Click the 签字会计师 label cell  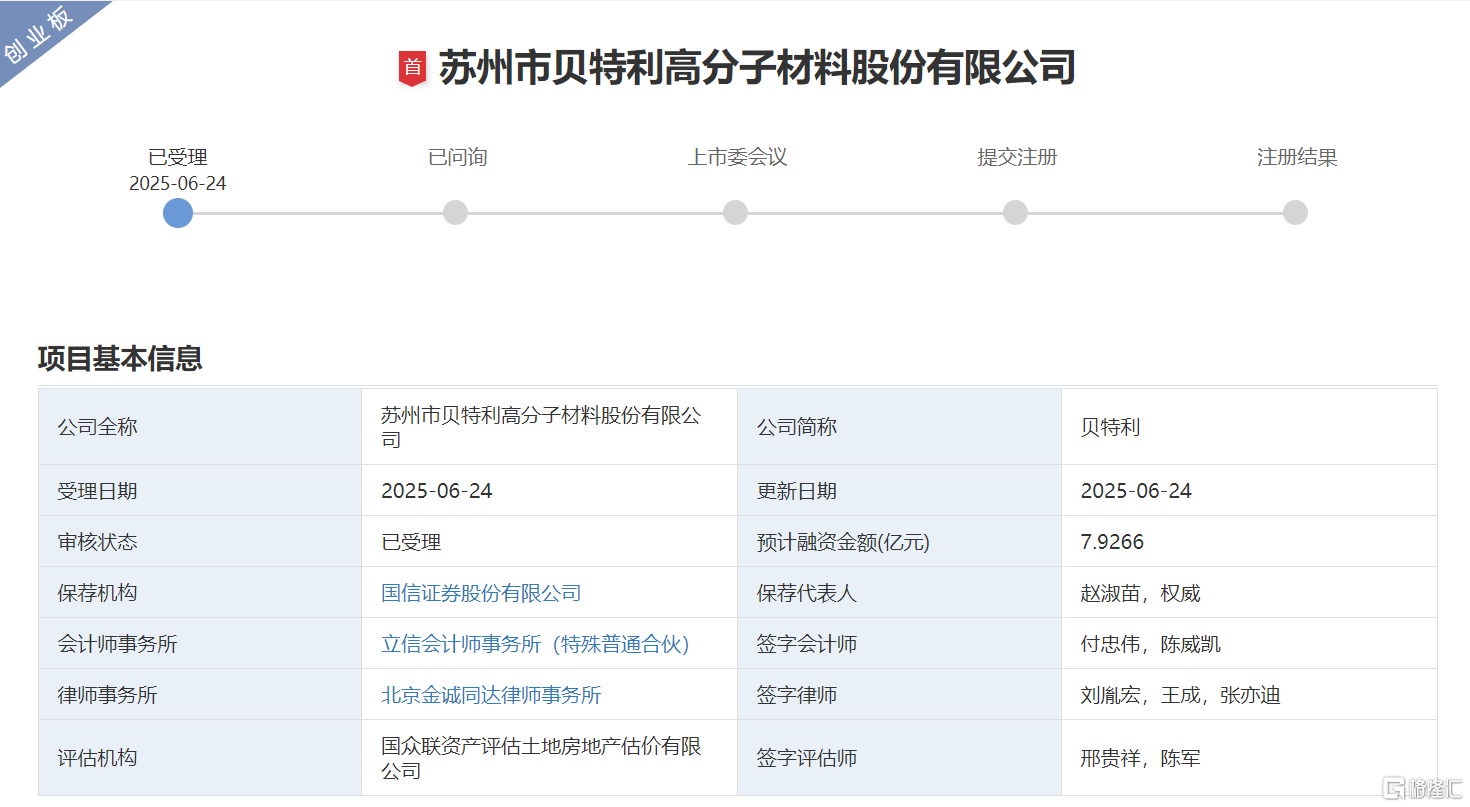[899, 644]
